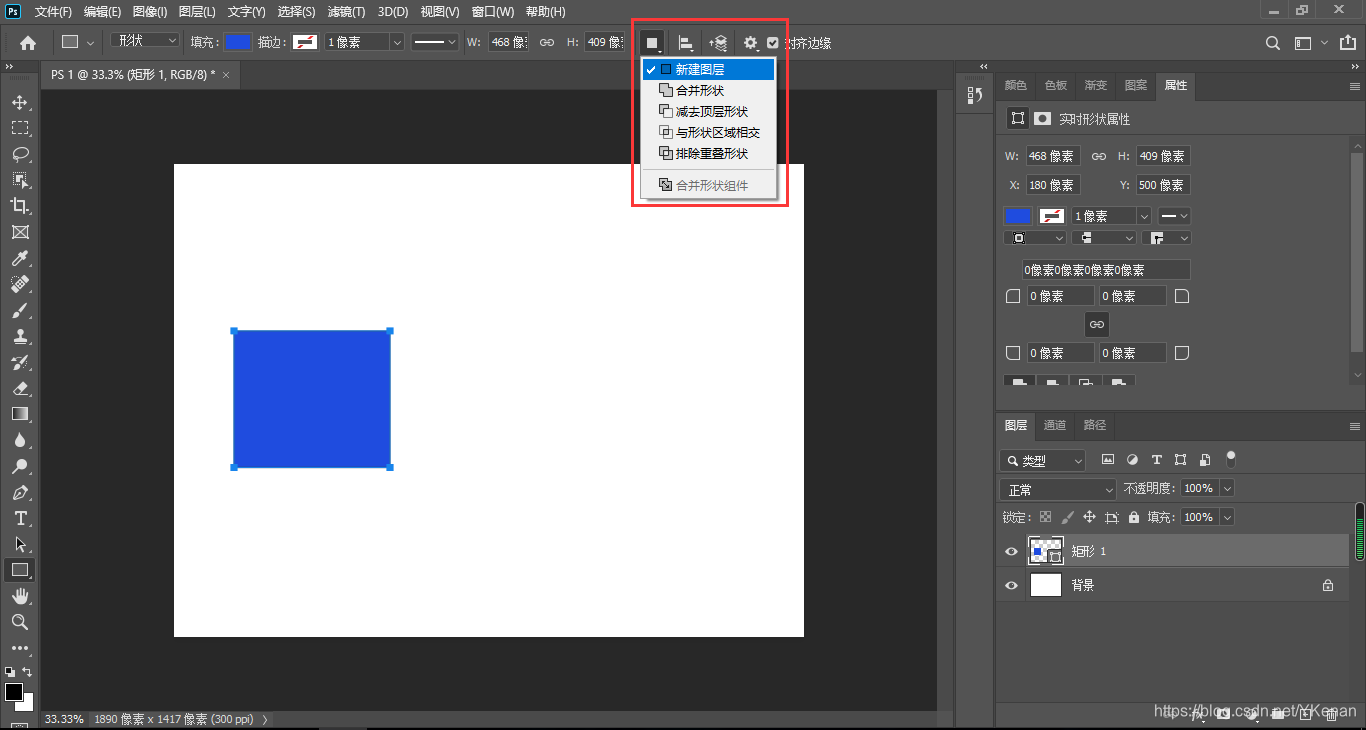Open stroke line style dropdown in options bar
Viewport: 1366px width, 730px height.
click(435, 42)
